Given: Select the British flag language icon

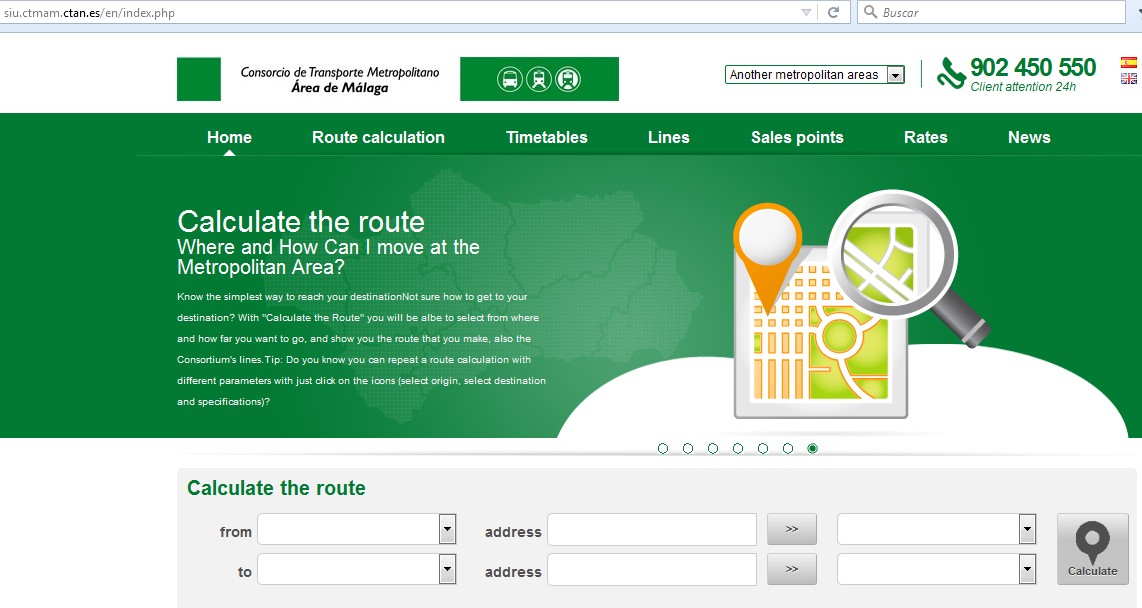Looking at the screenshot, I should tap(1129, 78).
